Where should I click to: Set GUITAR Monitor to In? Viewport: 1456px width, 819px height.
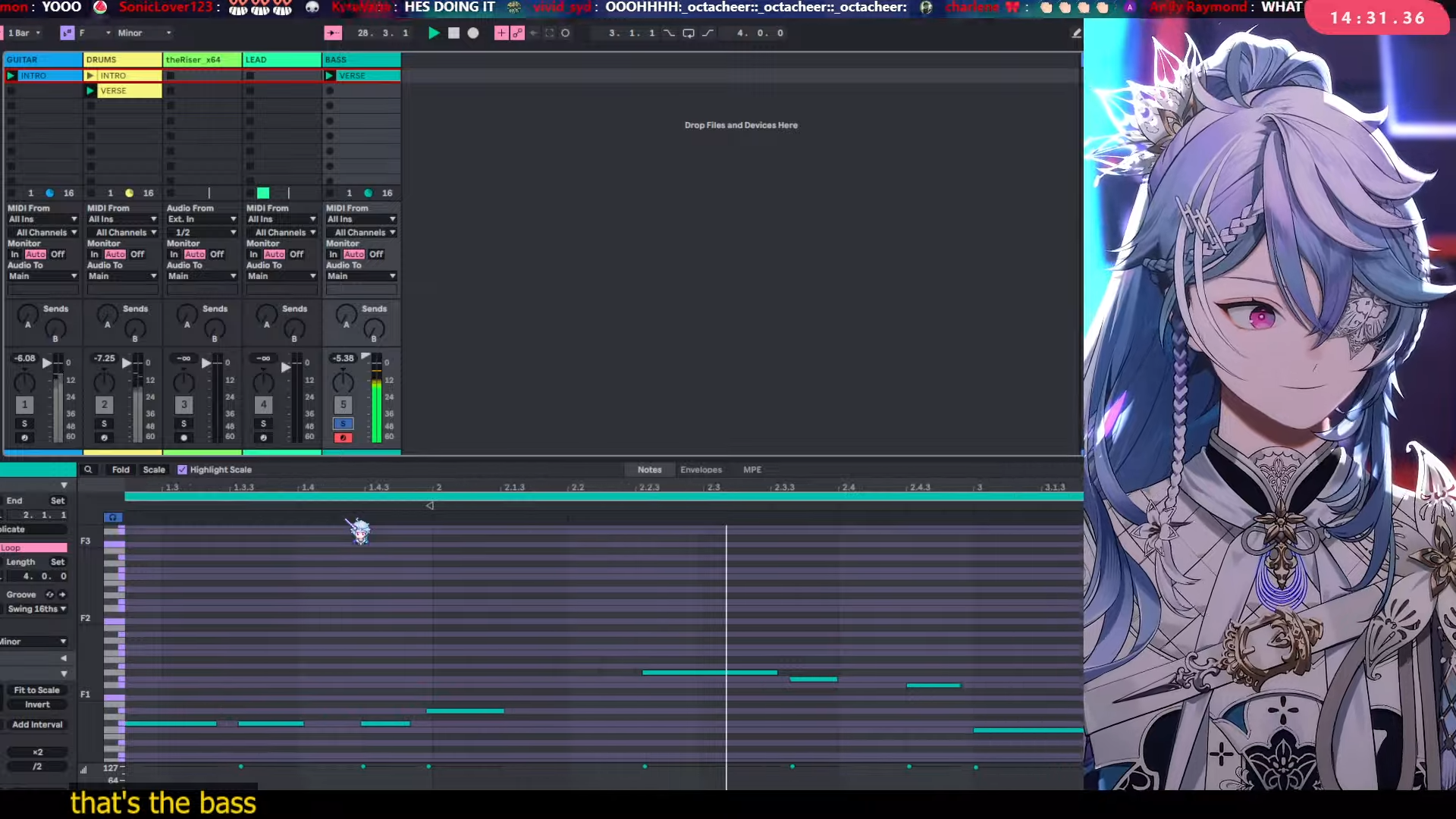click(x=14, y=255)
